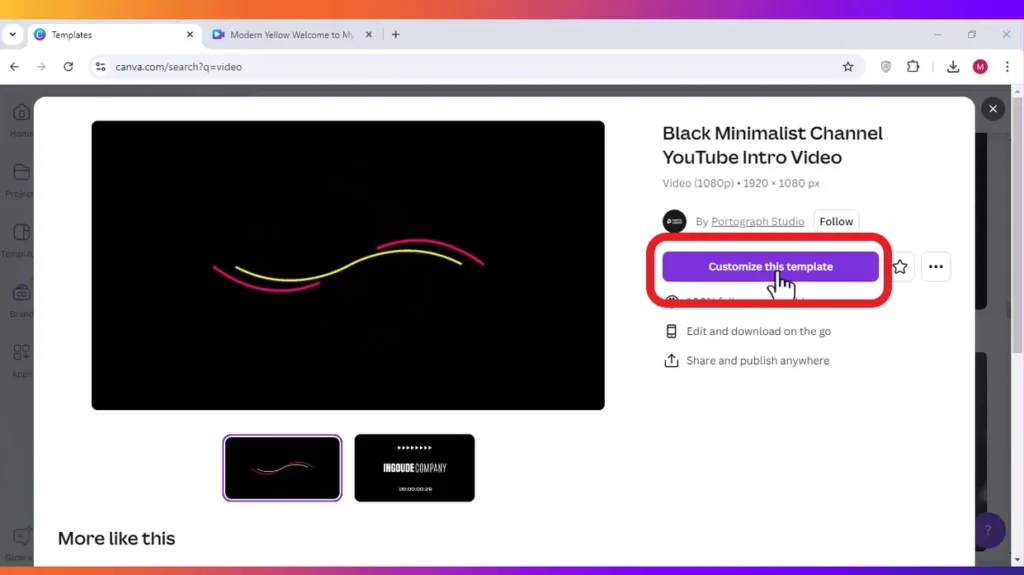Reload the current page

click(68, 67)
